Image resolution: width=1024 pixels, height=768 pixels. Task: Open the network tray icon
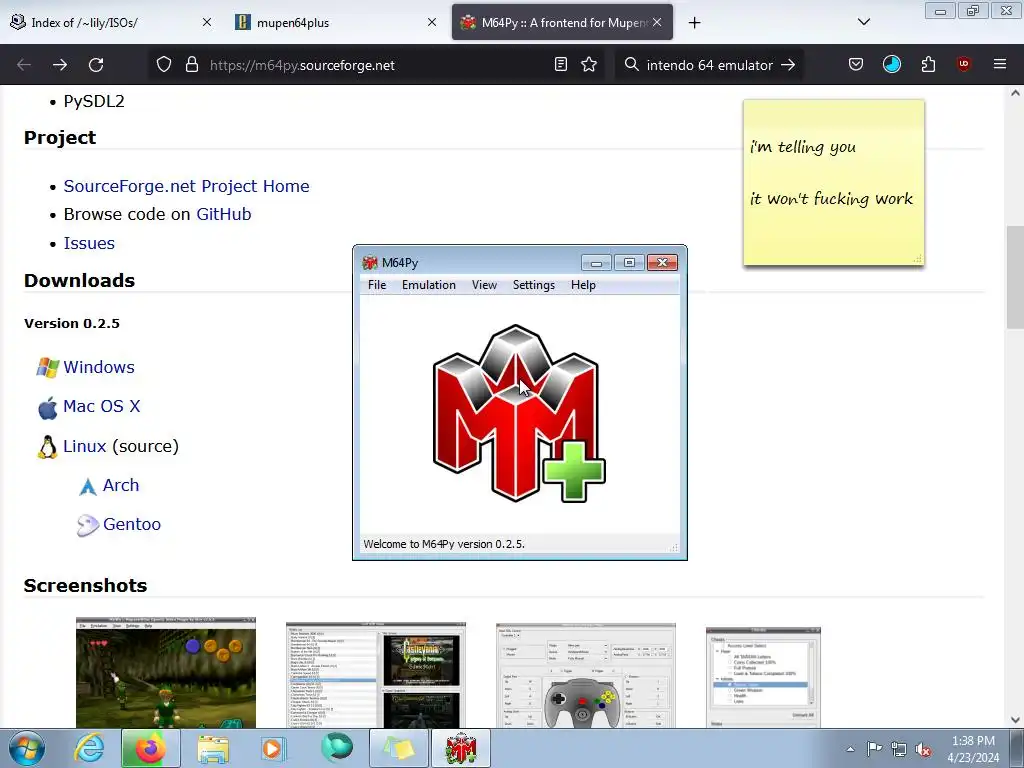point(899,749)
